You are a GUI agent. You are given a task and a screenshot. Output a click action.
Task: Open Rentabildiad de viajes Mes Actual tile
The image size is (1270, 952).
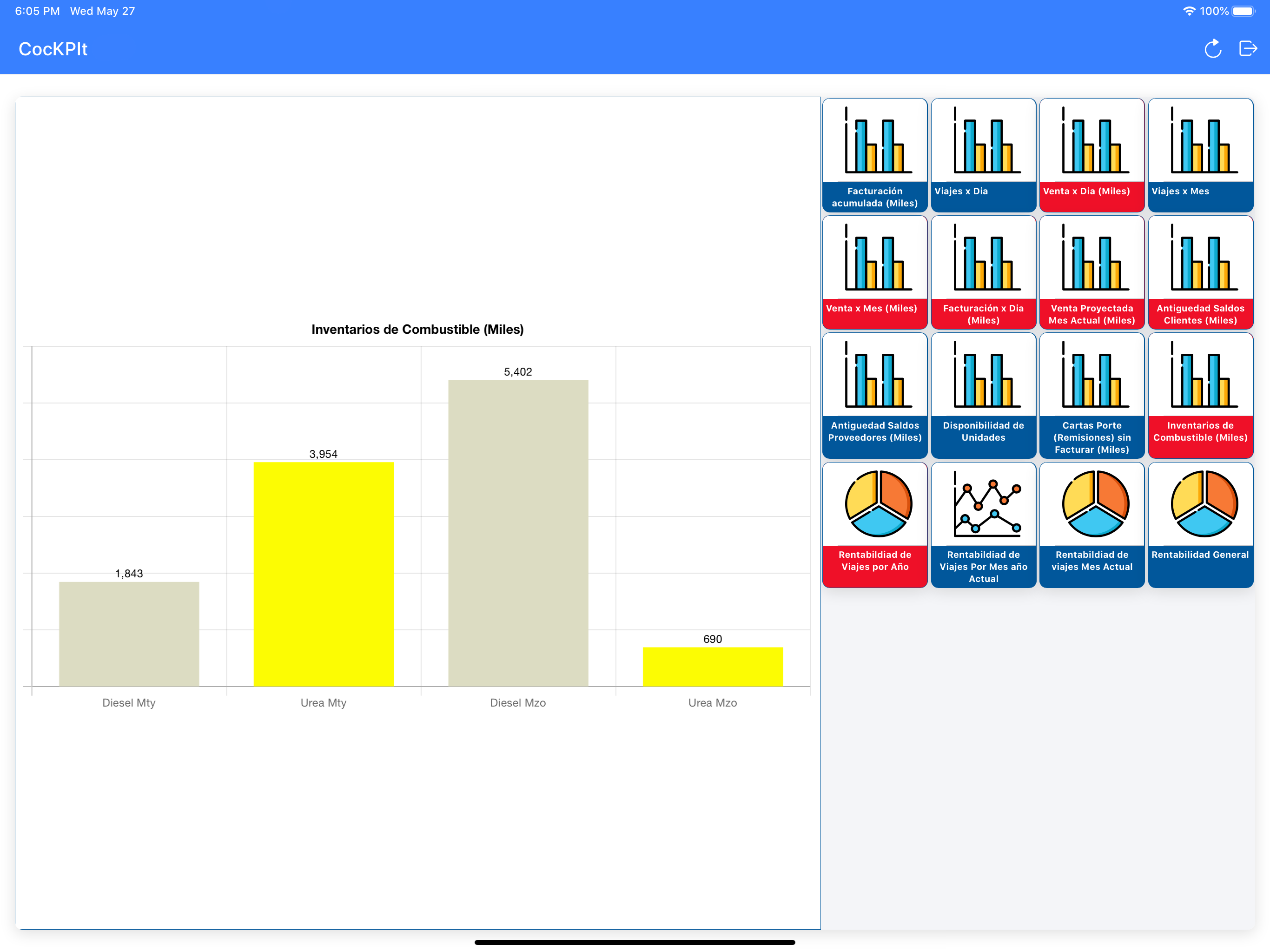1091,525
